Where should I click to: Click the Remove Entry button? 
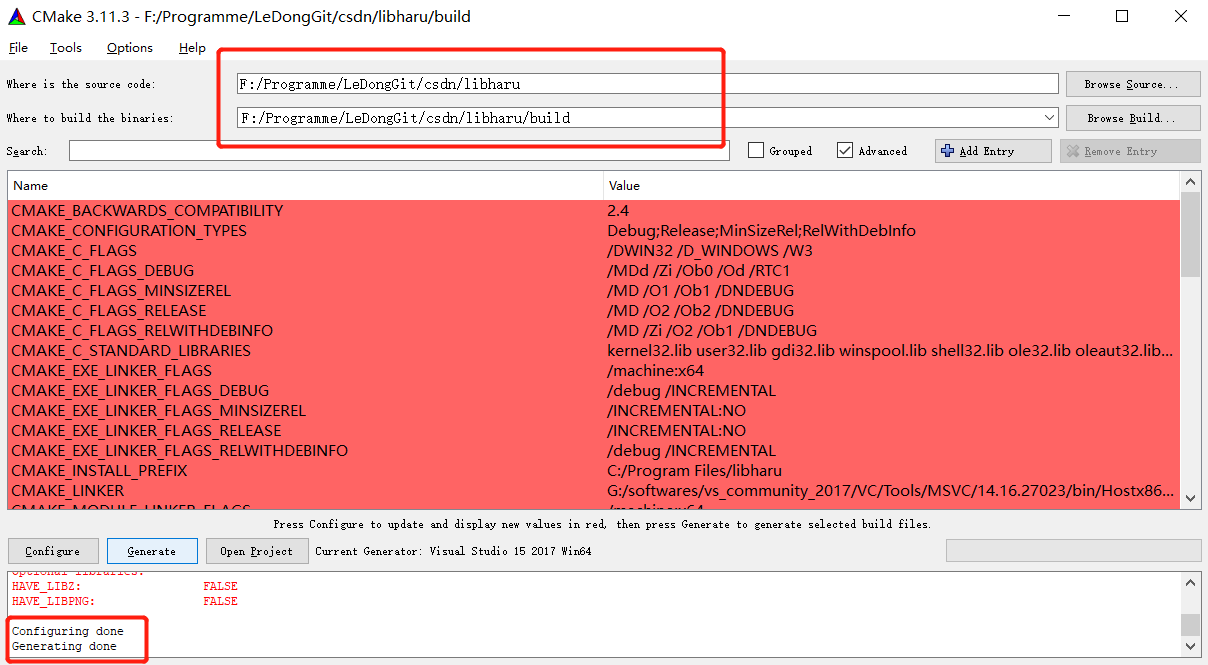pos(1130,151)
